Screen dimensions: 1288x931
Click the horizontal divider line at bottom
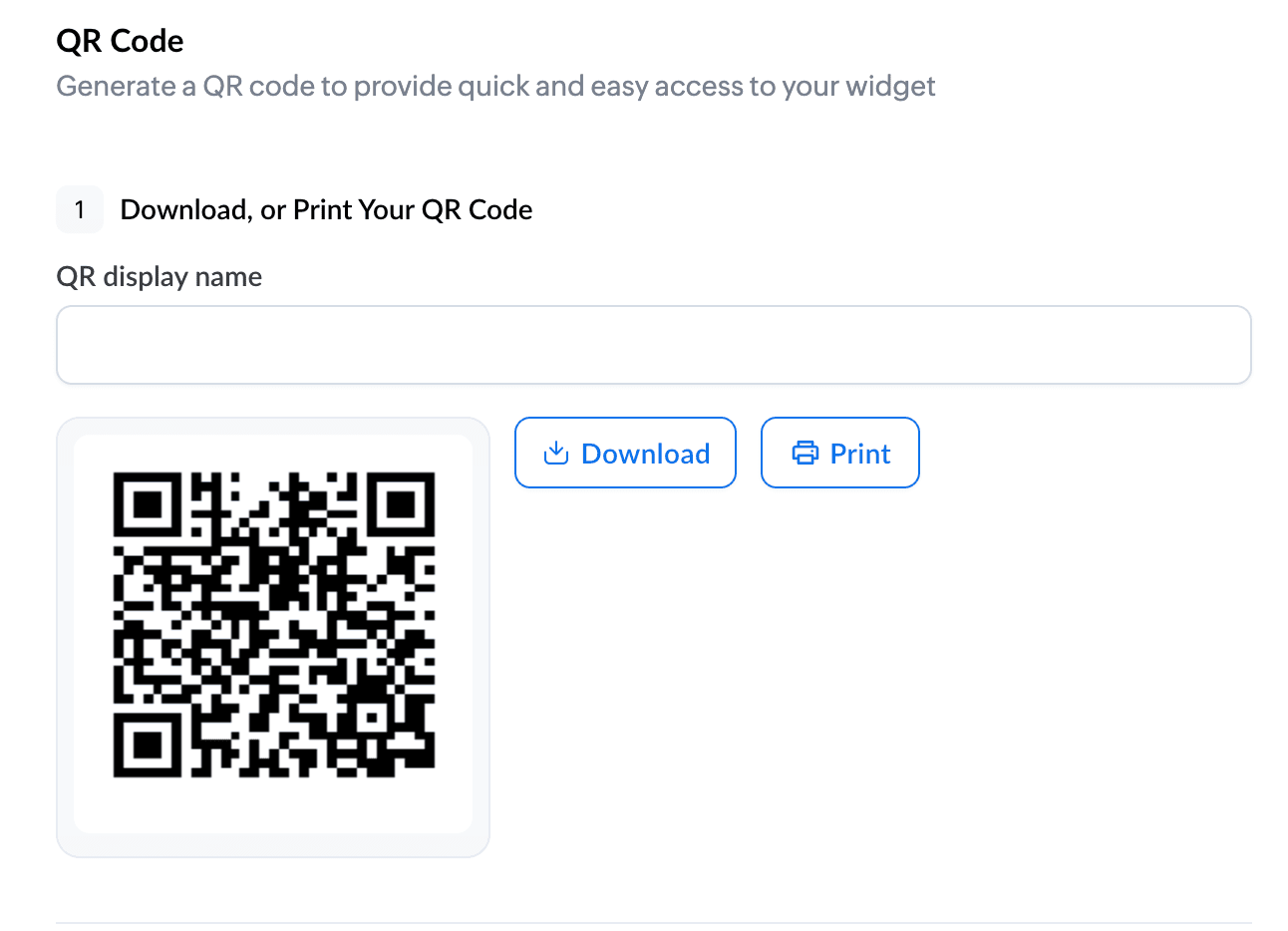coord(654,923)
